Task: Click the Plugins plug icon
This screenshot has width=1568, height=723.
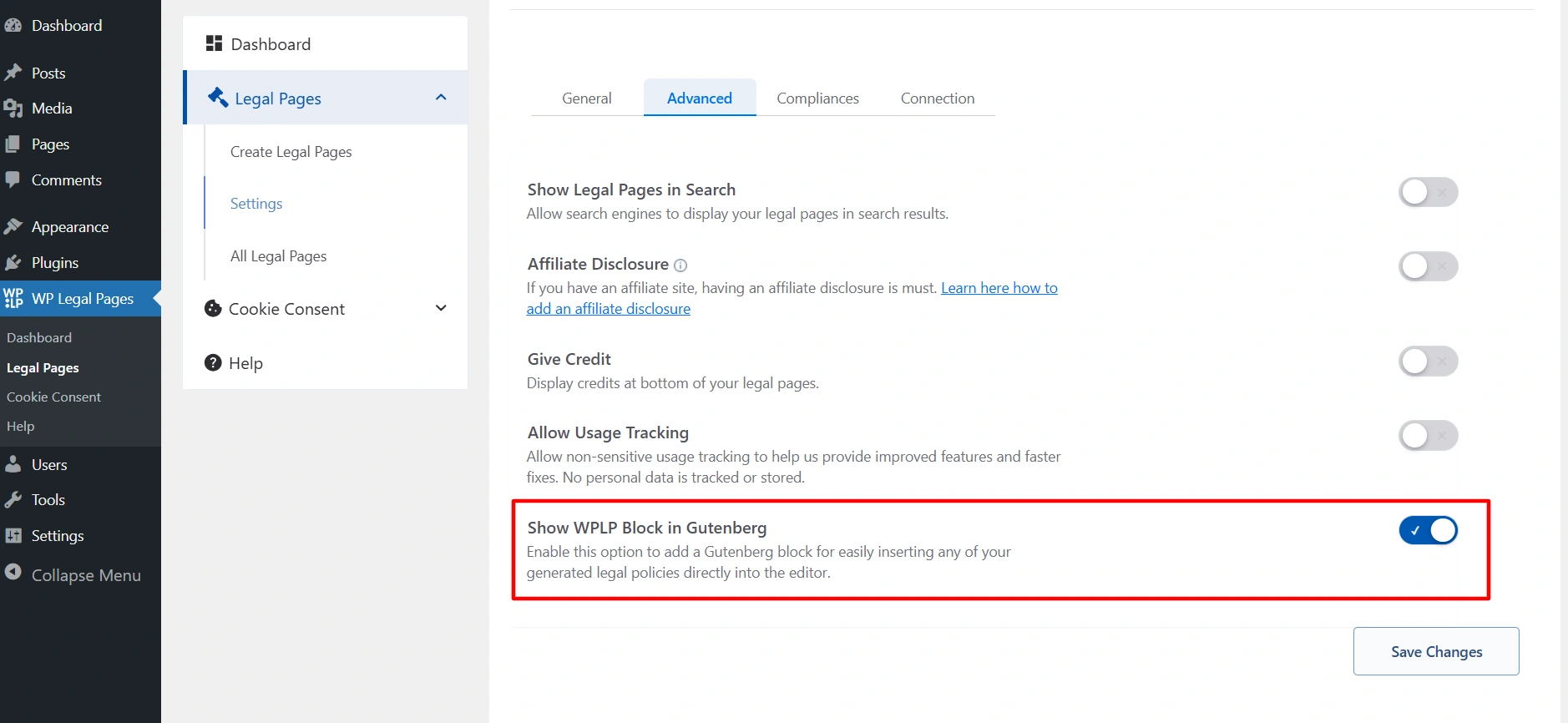Action: click(x=13, y=263)
